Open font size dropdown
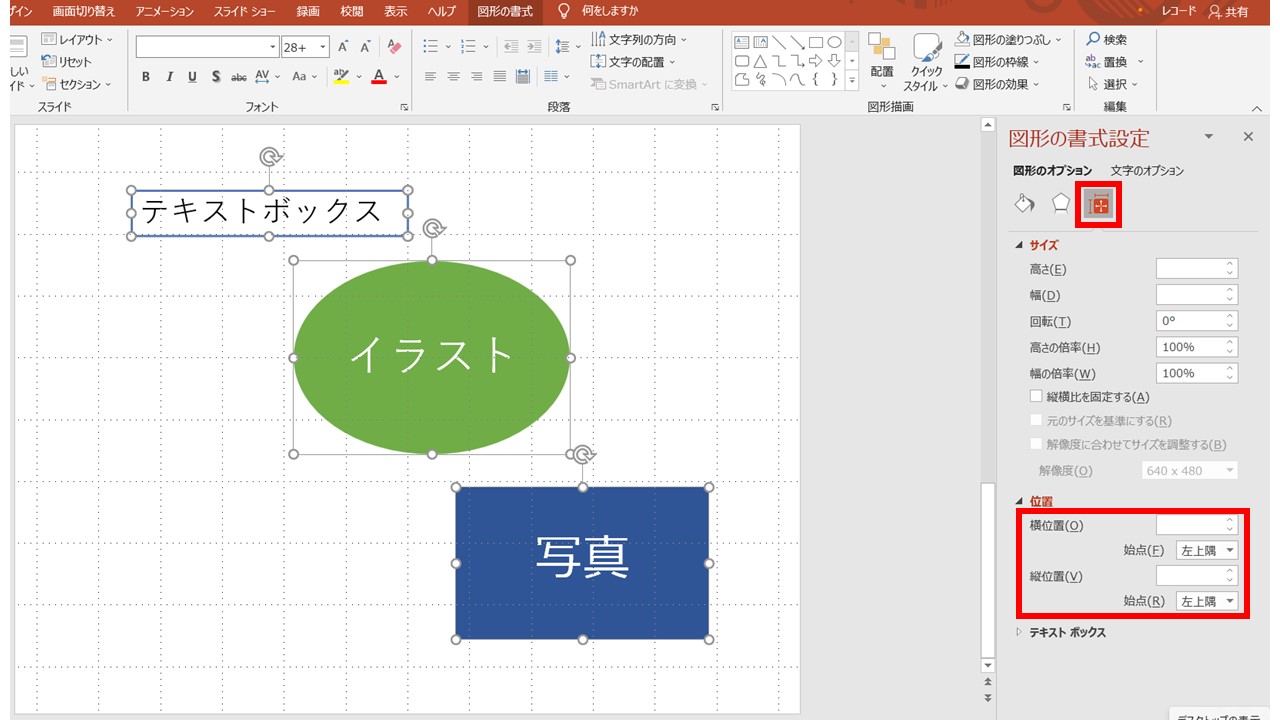 [323, 47]
